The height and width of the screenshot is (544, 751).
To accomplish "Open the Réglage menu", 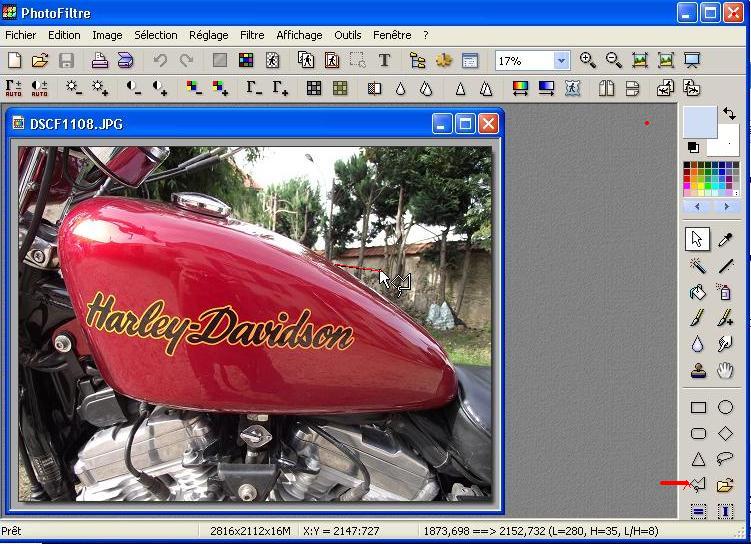I will coord(208,35).
